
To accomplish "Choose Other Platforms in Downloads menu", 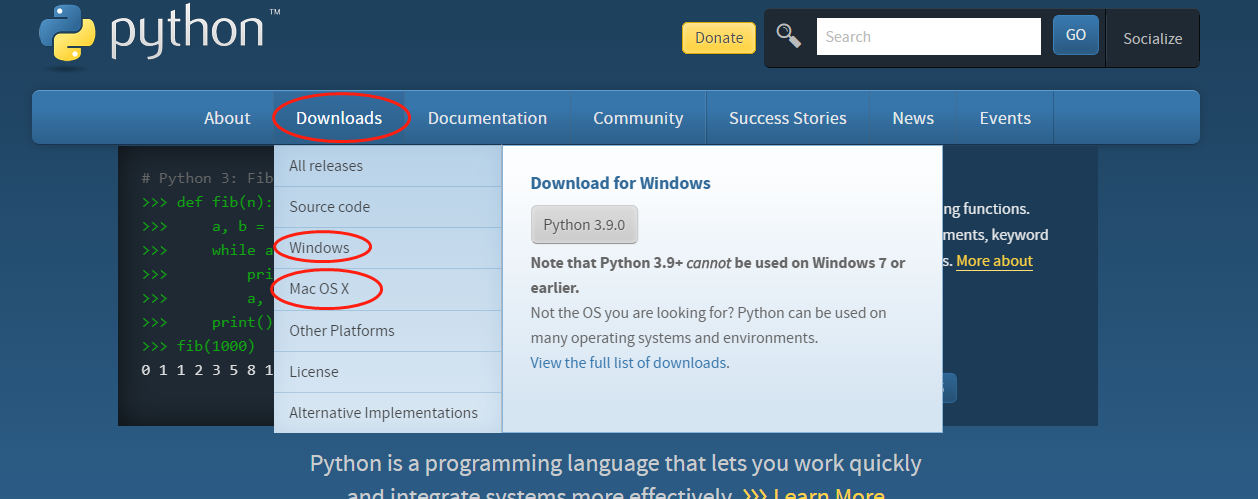I will tap(342, 330).
